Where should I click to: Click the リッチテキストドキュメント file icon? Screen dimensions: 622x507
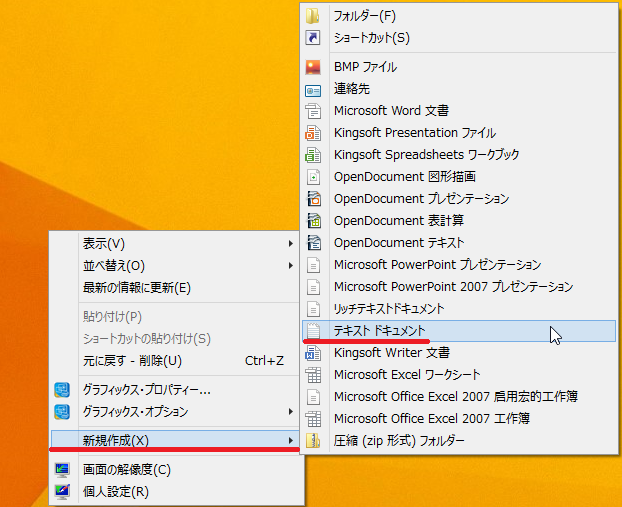coord(313,309)
